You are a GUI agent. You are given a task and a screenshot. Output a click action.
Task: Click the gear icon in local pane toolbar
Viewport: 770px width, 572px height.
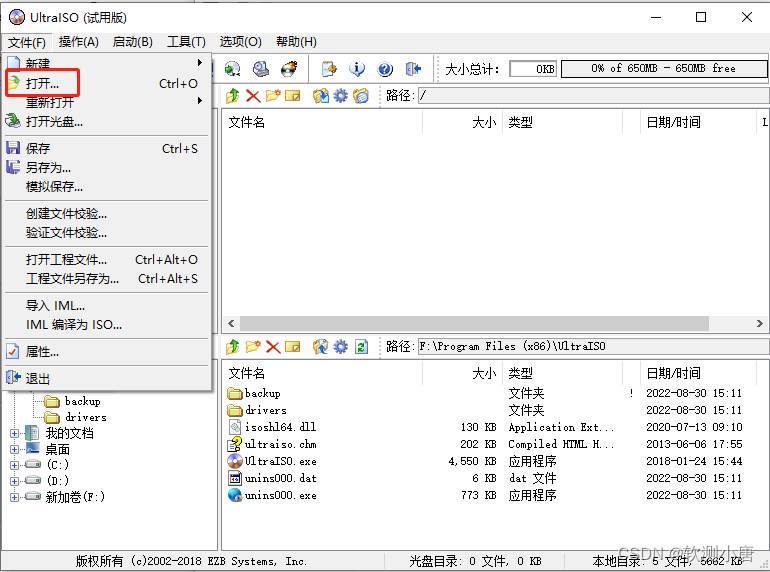pos(340,347)
